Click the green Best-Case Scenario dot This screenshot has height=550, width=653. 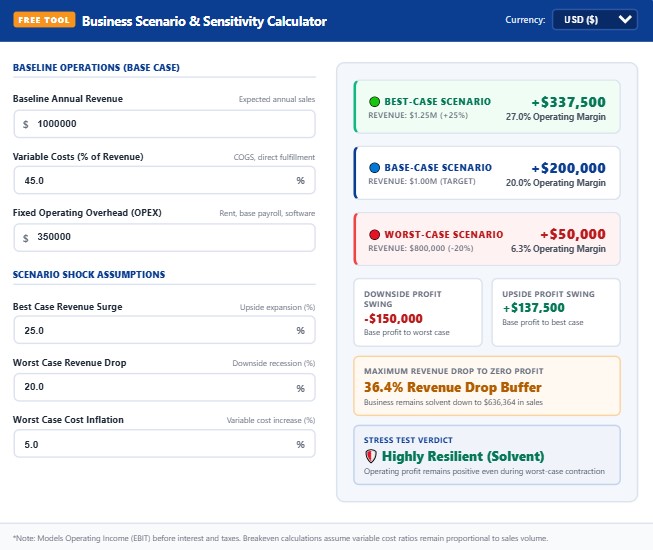click(374, 102)
